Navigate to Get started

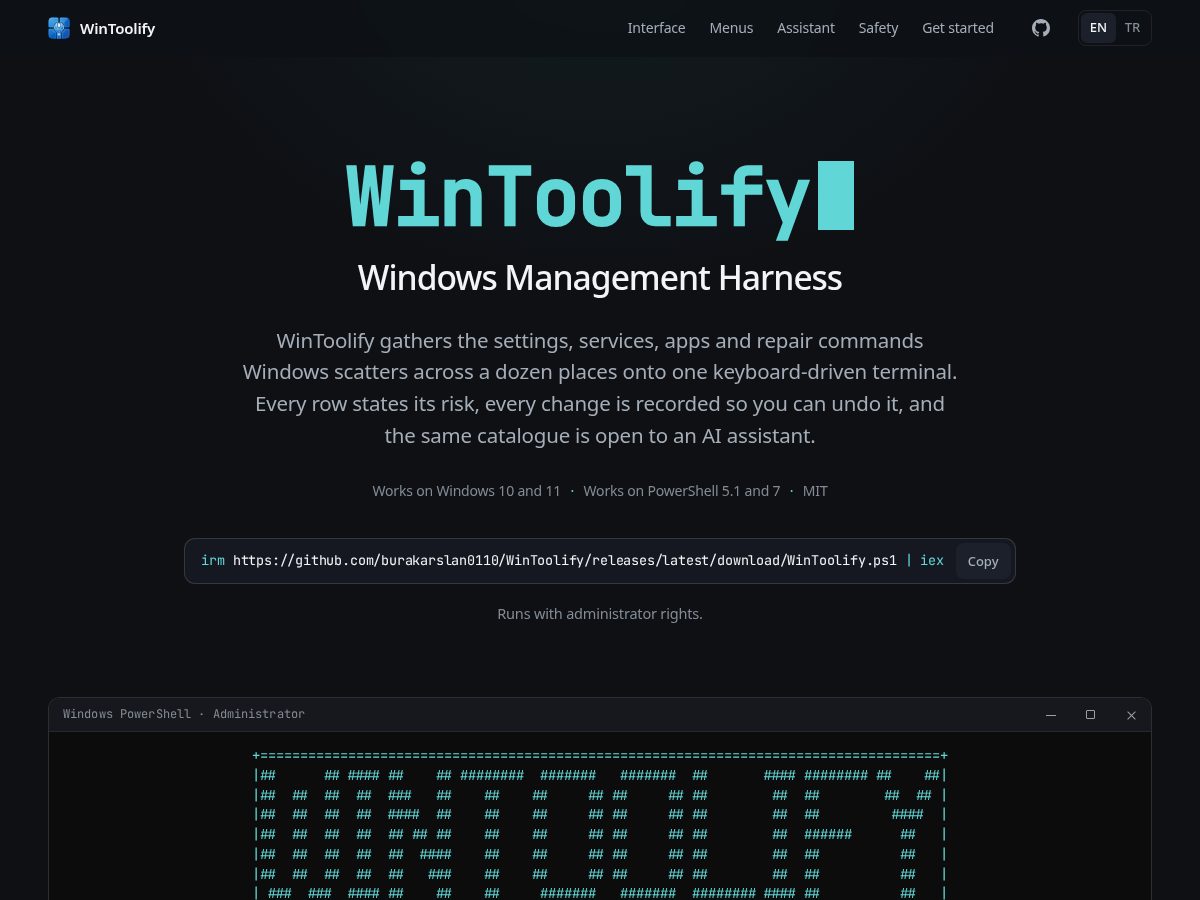tap(958, 28)
